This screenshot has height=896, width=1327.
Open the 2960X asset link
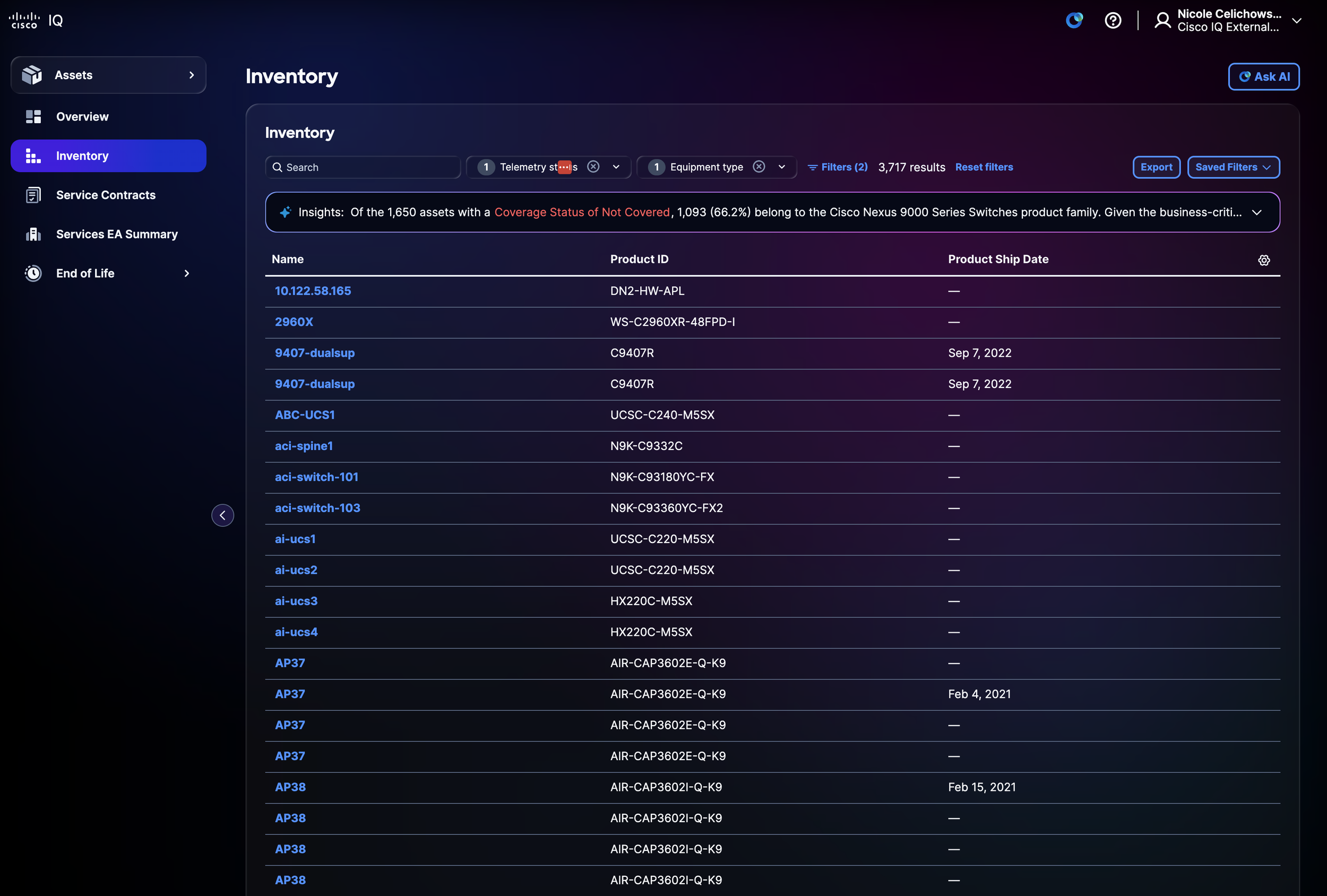pyautogui.click(x=294, y=322)
